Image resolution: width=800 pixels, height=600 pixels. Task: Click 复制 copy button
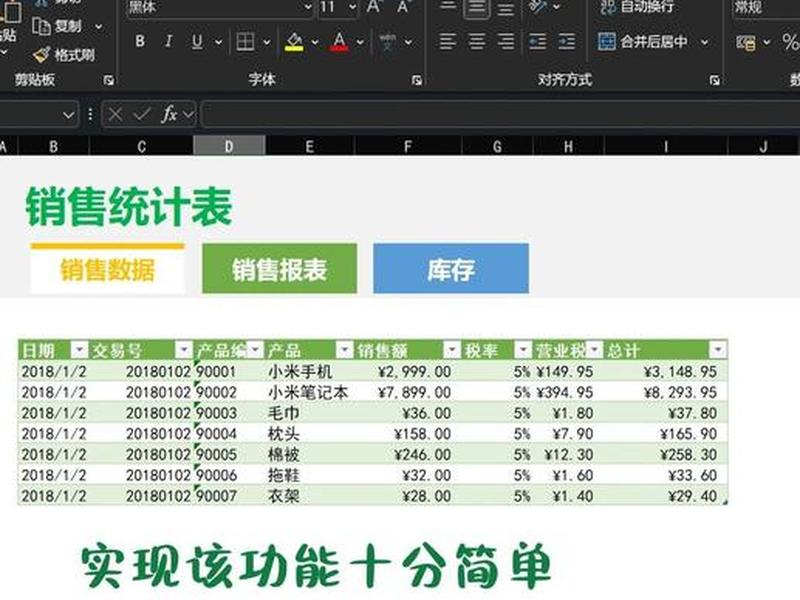pos(57,26)
